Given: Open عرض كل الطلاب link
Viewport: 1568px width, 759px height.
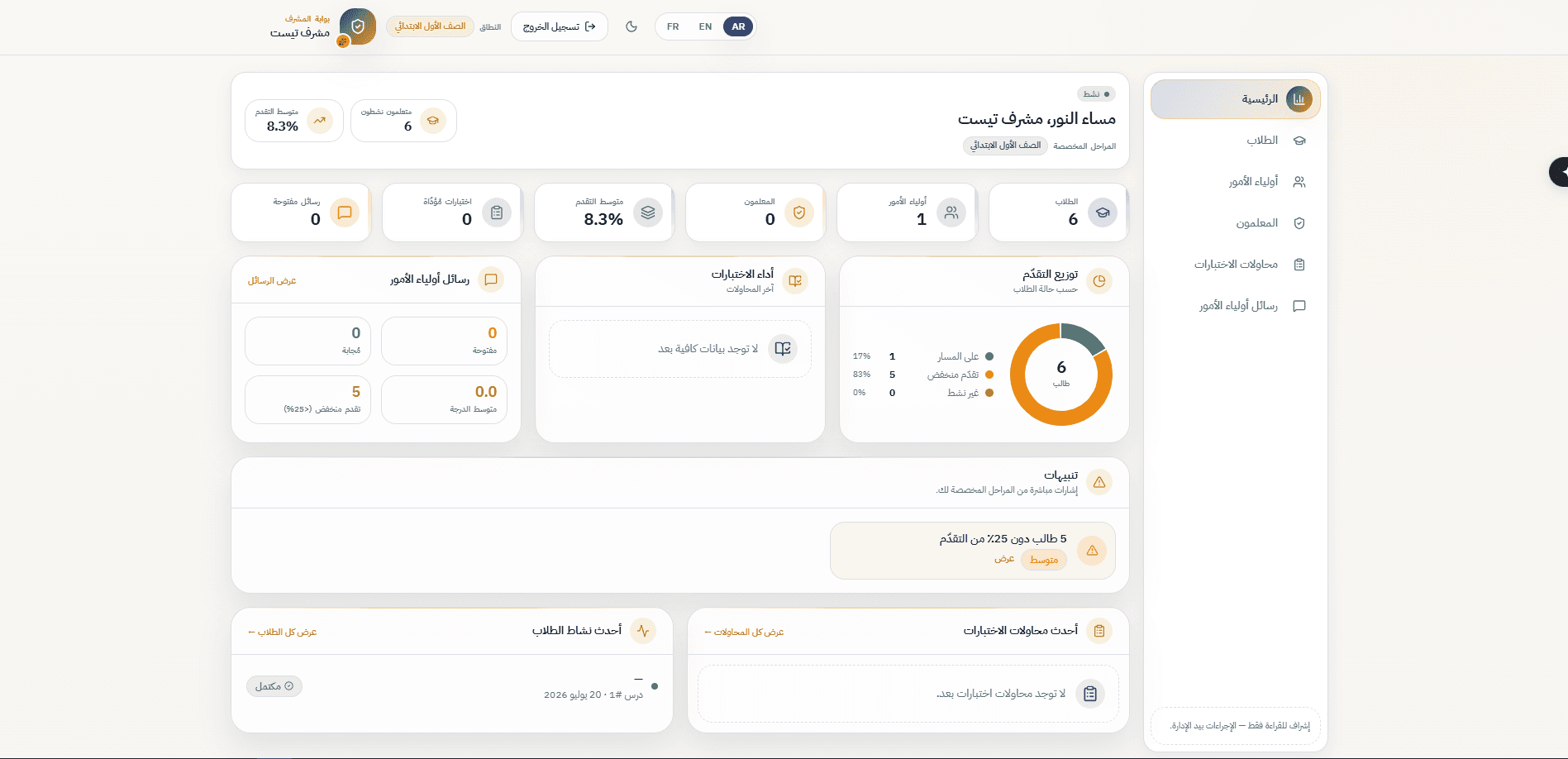Looking at the screenshot, I should click(283, 632).
